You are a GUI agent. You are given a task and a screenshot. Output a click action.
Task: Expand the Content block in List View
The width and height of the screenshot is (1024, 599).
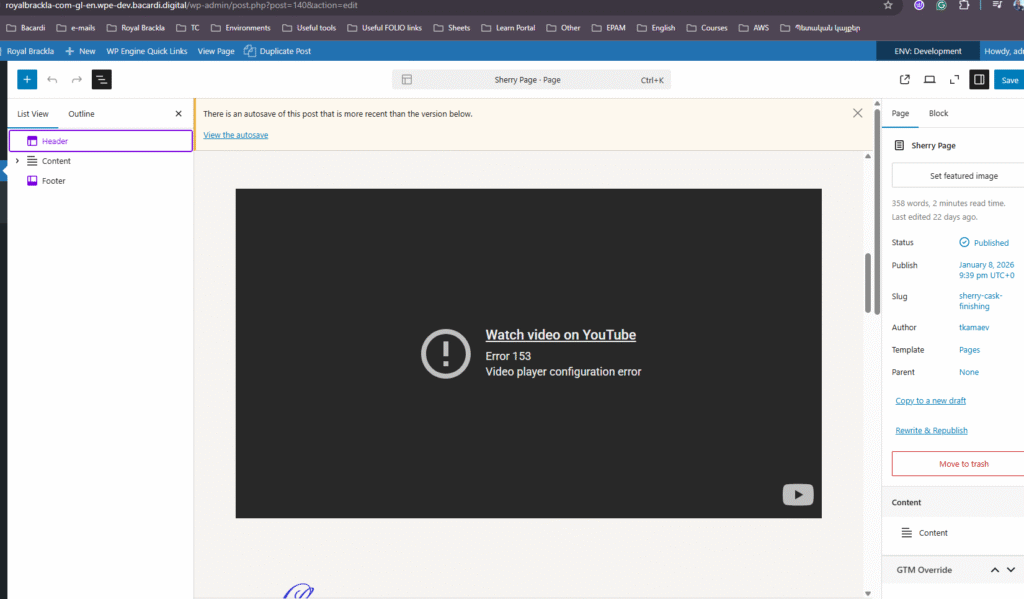[17, 161]
